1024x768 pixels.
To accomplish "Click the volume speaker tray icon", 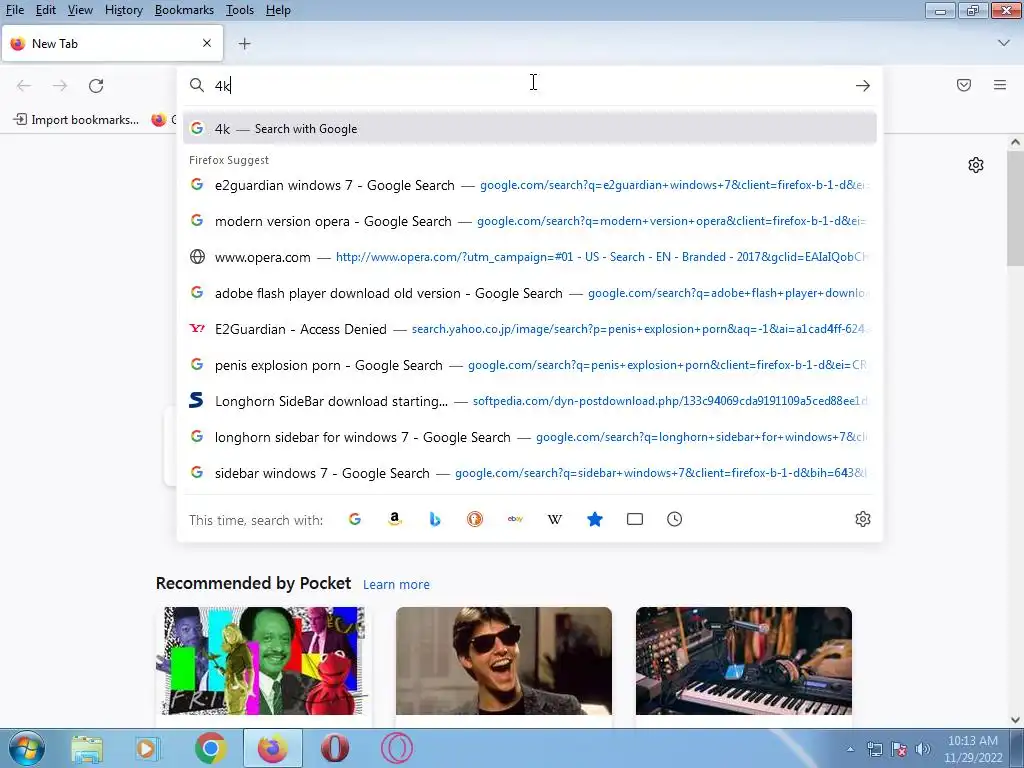I will (x=923, y=749).
